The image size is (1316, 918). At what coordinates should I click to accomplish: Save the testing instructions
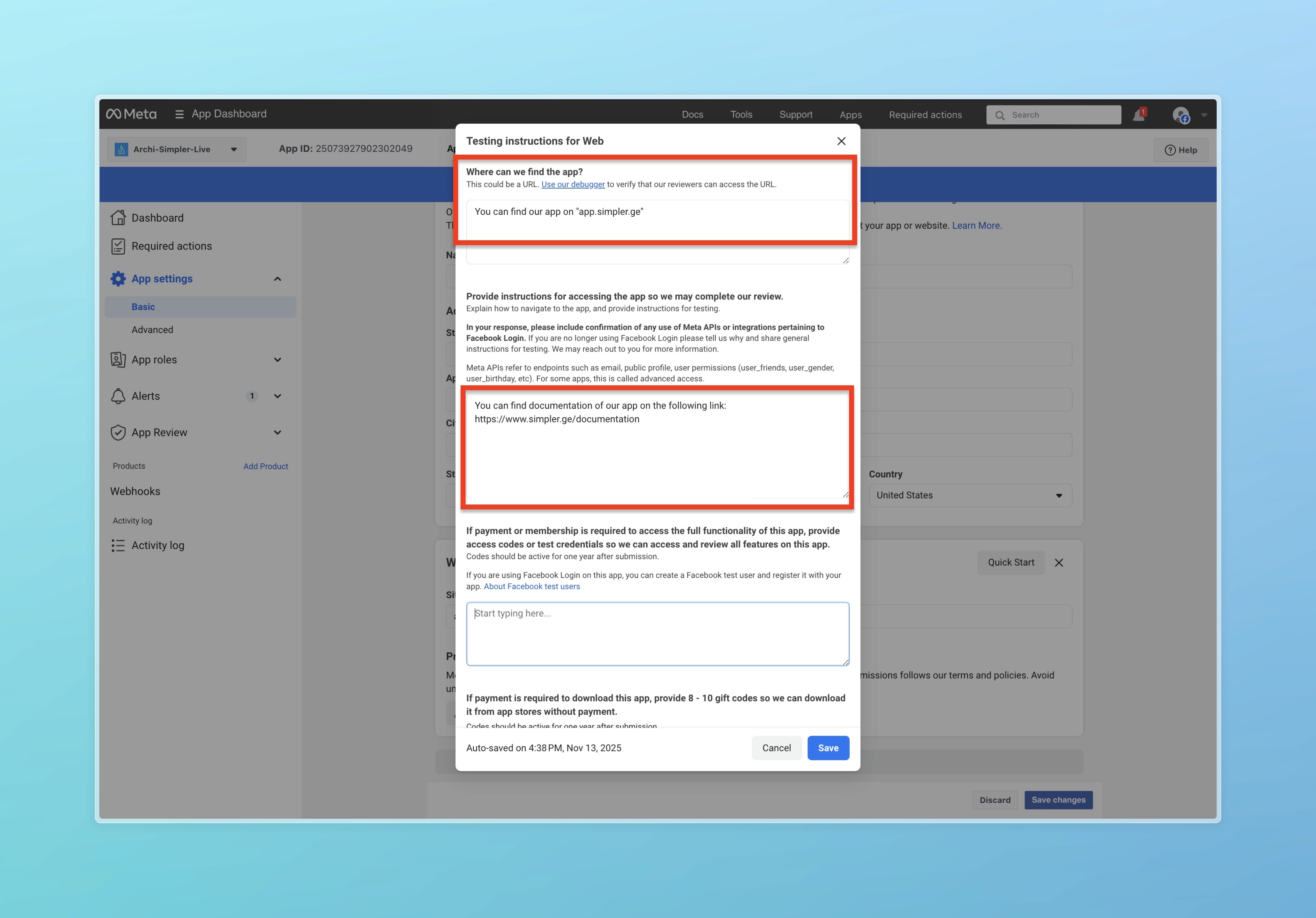tap(828, 748)
